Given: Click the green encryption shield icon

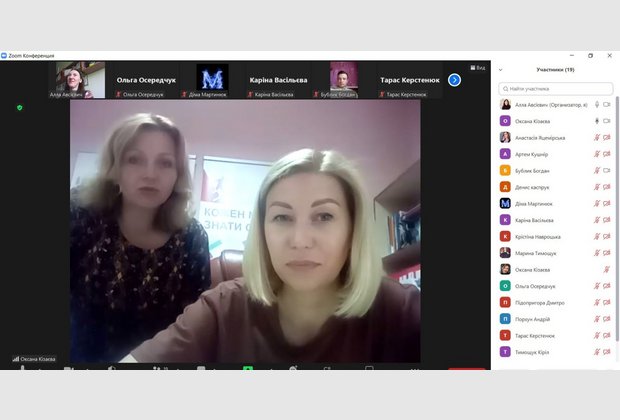Looking at the screenshot, I should tap(20, 108).
